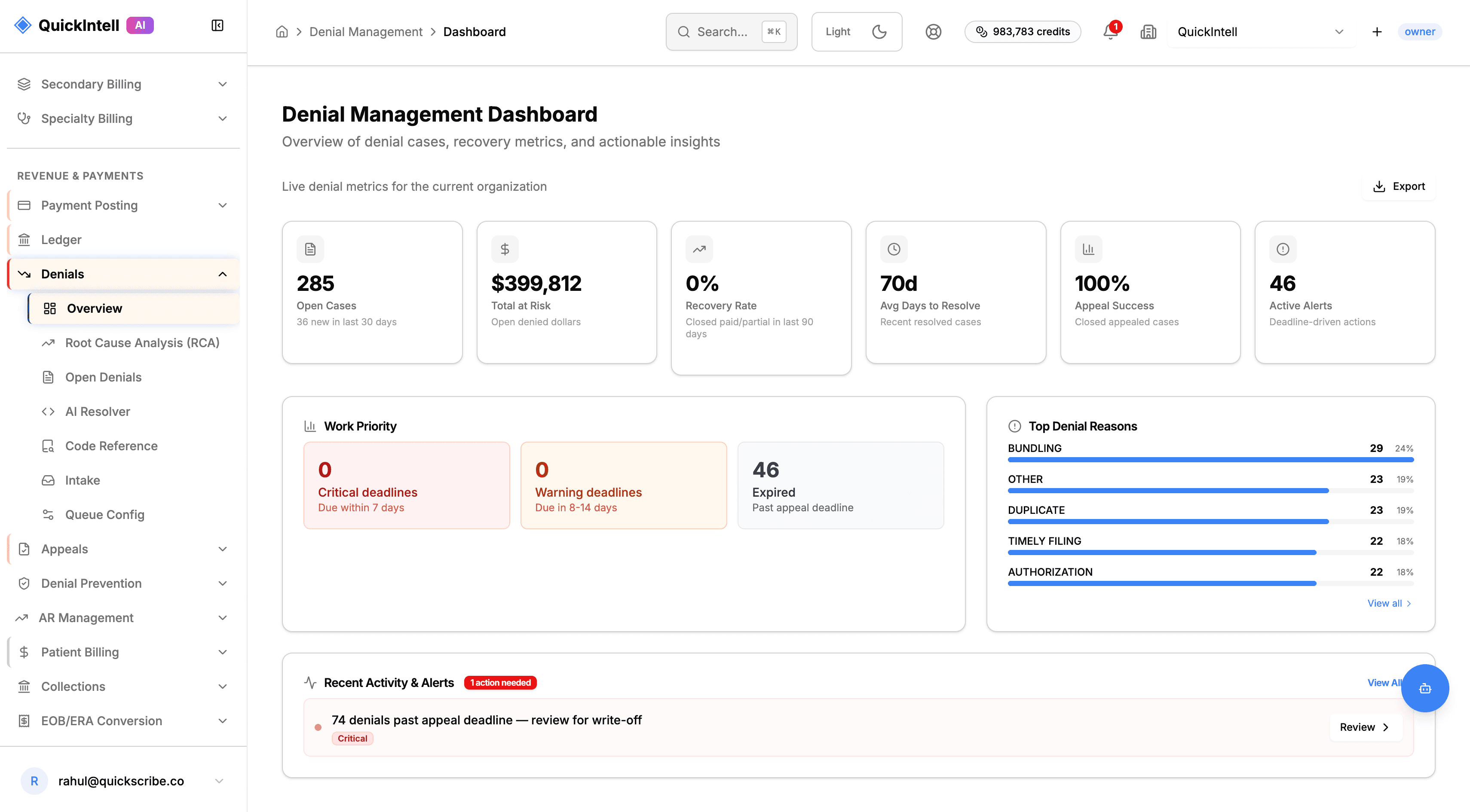The height and width of the screenshot is (812, 1470).
Task: Open the Open Denials page
Action: click(134, 377)
